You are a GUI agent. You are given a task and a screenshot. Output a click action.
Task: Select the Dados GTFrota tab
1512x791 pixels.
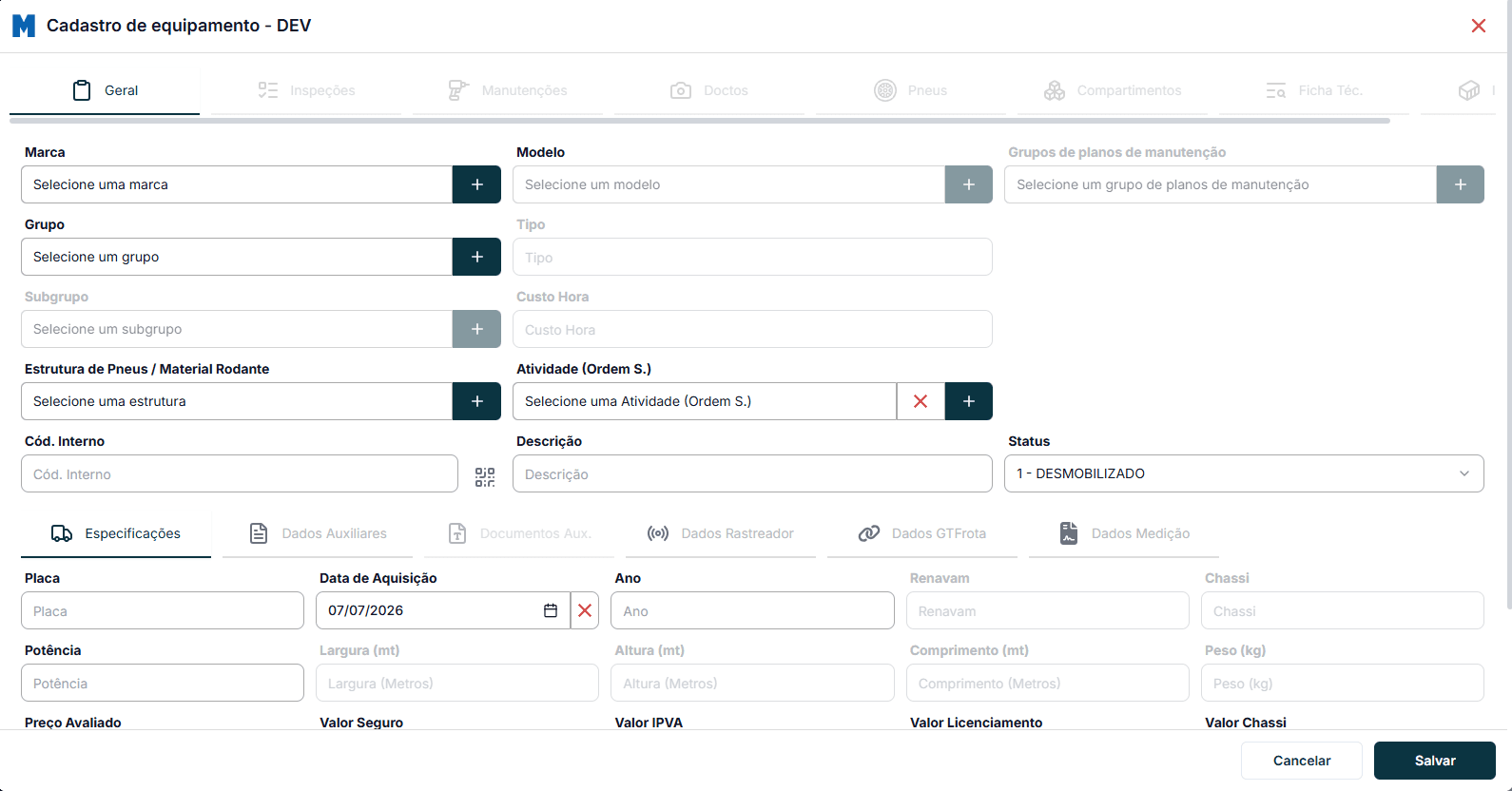click(x=922, y=533)
